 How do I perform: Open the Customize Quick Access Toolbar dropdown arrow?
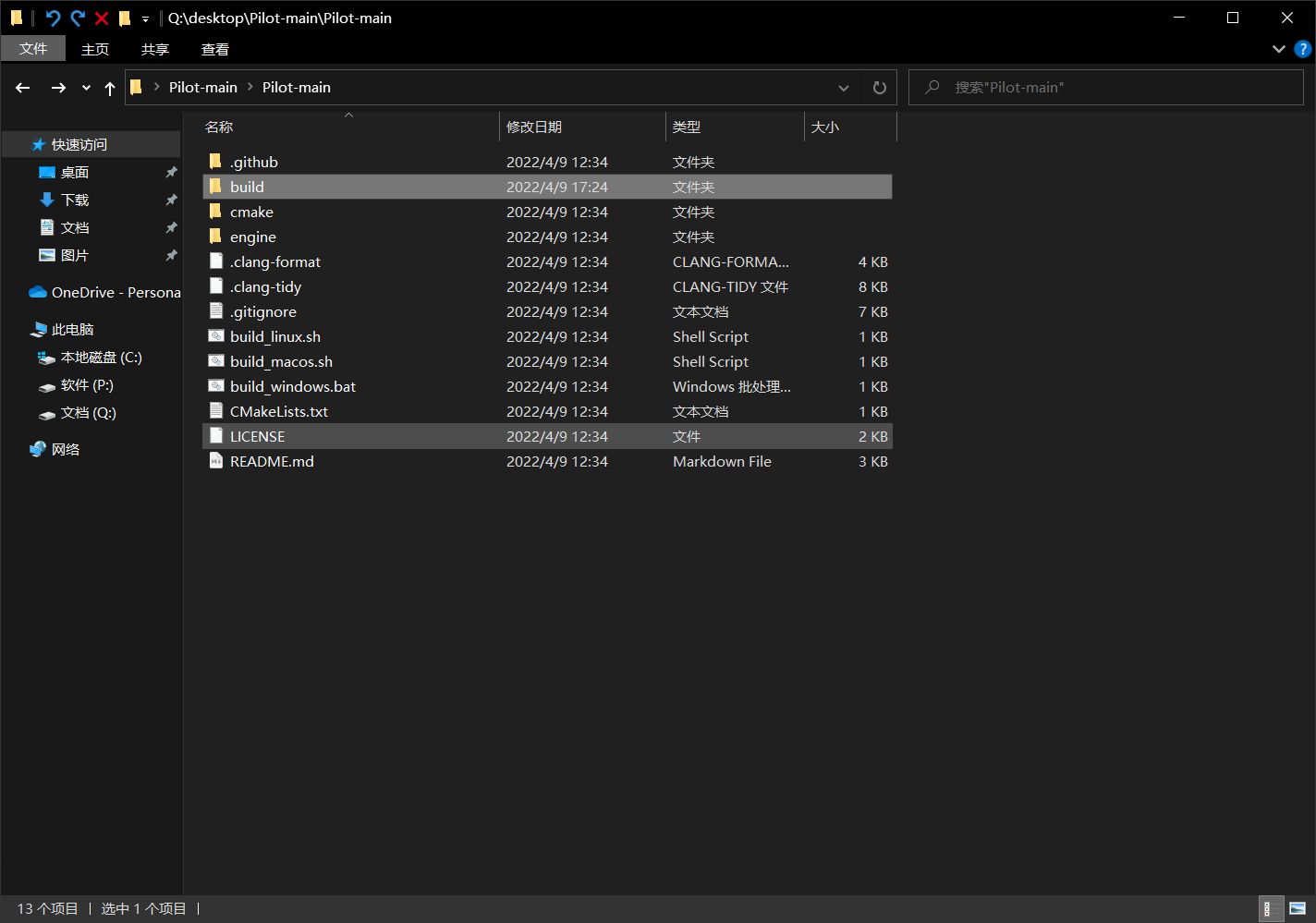145,18
